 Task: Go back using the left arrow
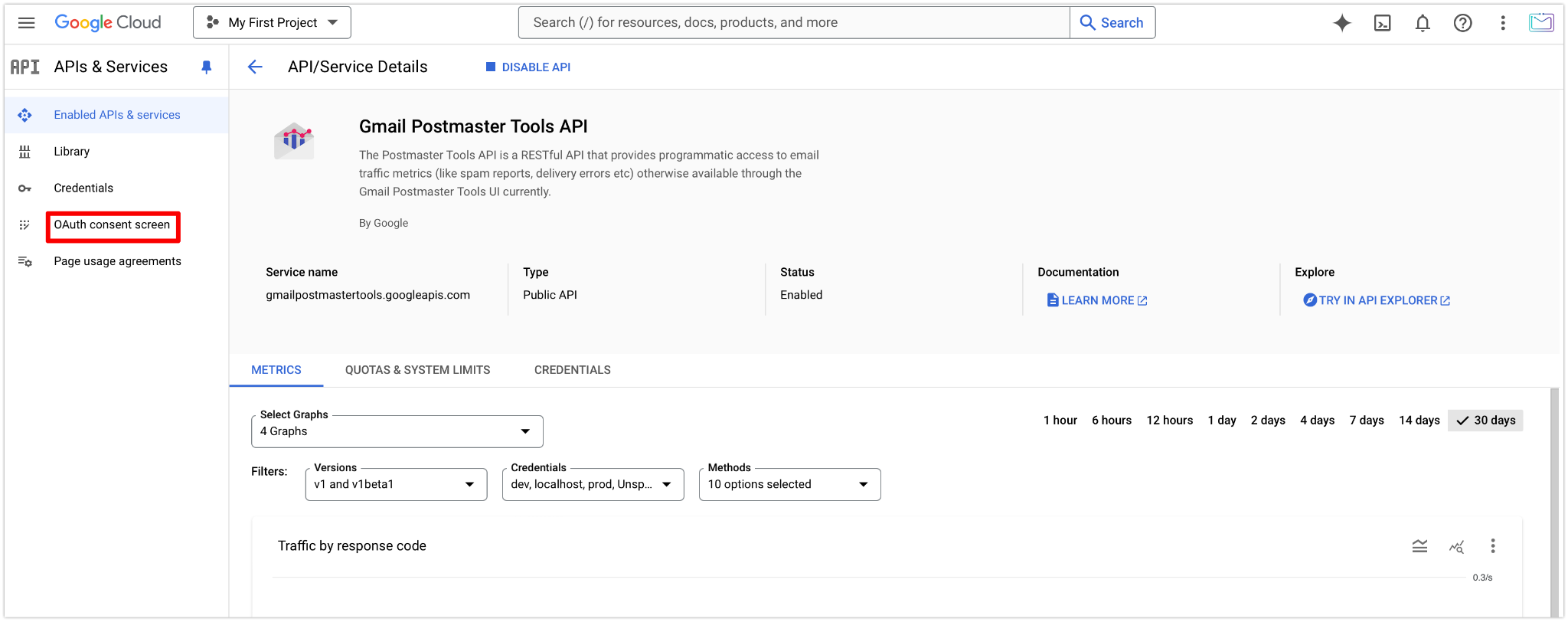point(255,67)
